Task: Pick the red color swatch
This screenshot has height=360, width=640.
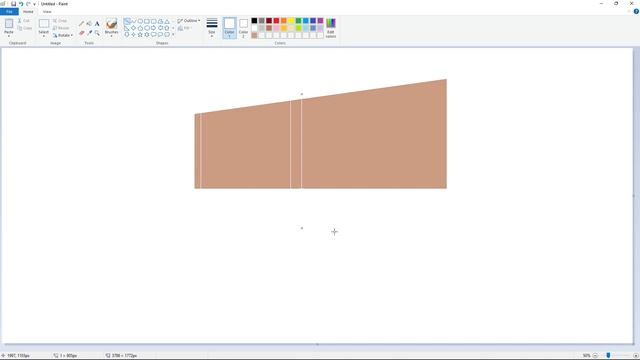Action: tap(276, 21)
